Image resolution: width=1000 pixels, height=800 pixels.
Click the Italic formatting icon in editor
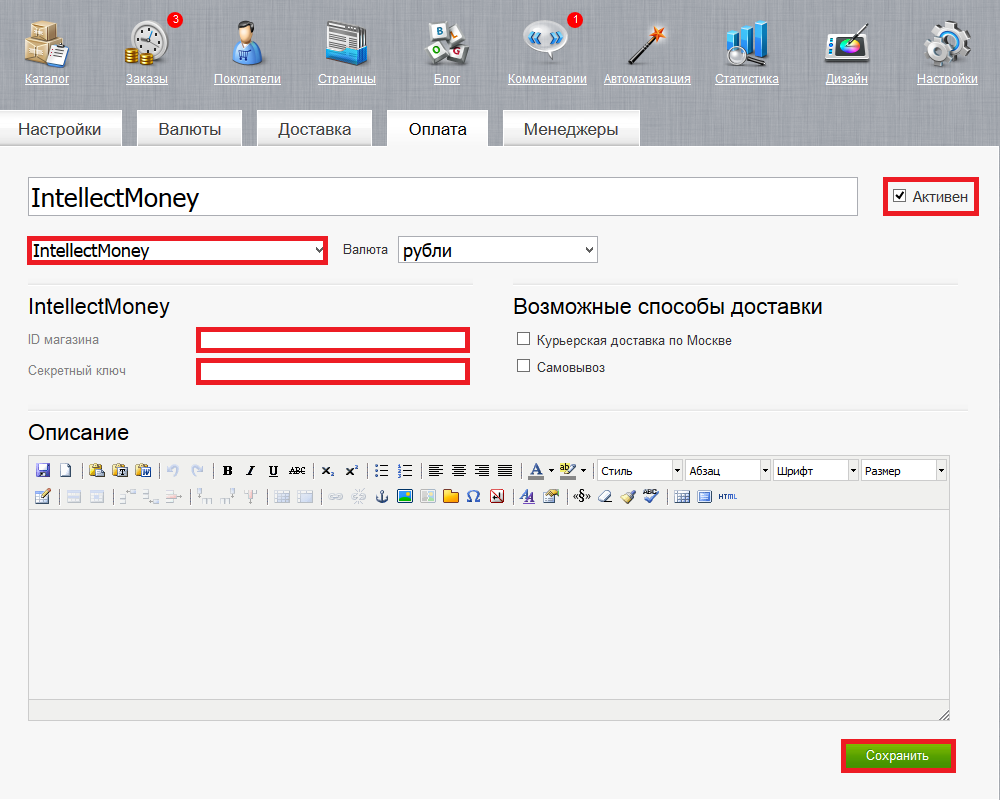250,470
